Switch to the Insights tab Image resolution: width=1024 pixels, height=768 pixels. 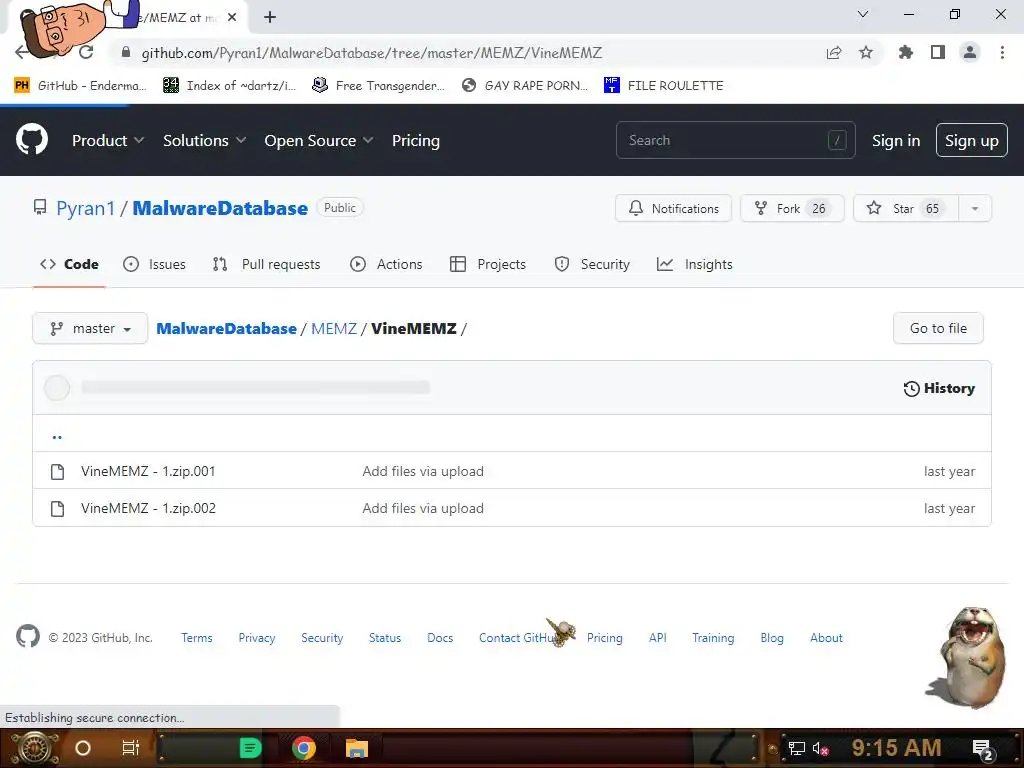click(695, 264)
